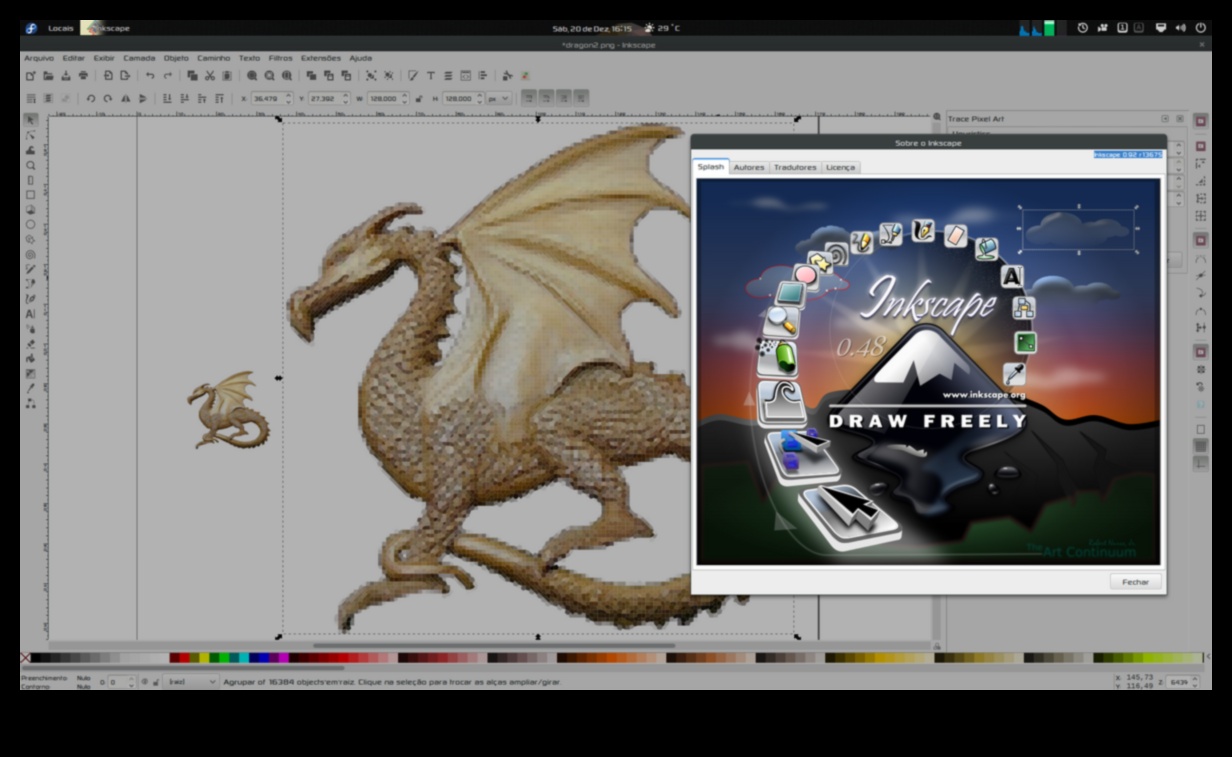Switch to the Autores tab
This screenshot has width=1232, height=757.
pos(748,167)
